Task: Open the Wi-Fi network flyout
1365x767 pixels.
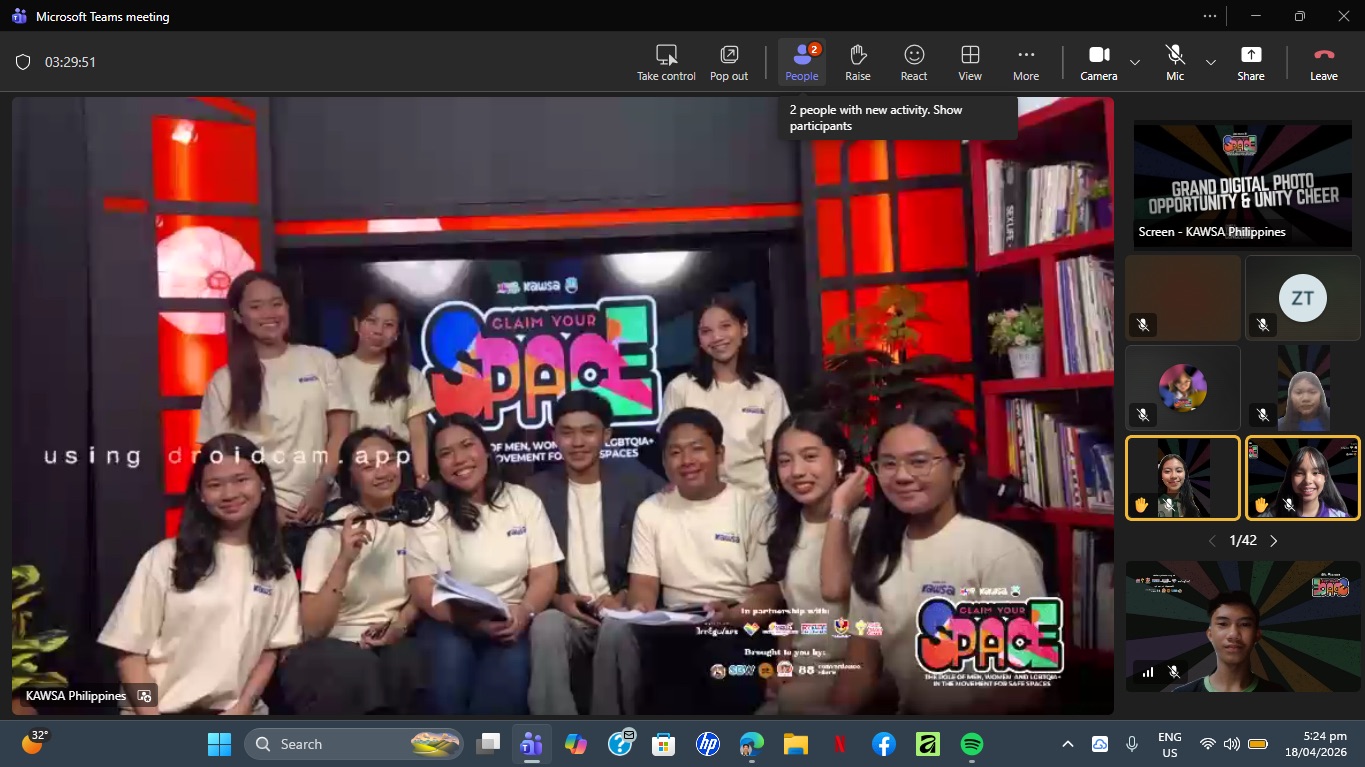Action: pos(1208,744)
